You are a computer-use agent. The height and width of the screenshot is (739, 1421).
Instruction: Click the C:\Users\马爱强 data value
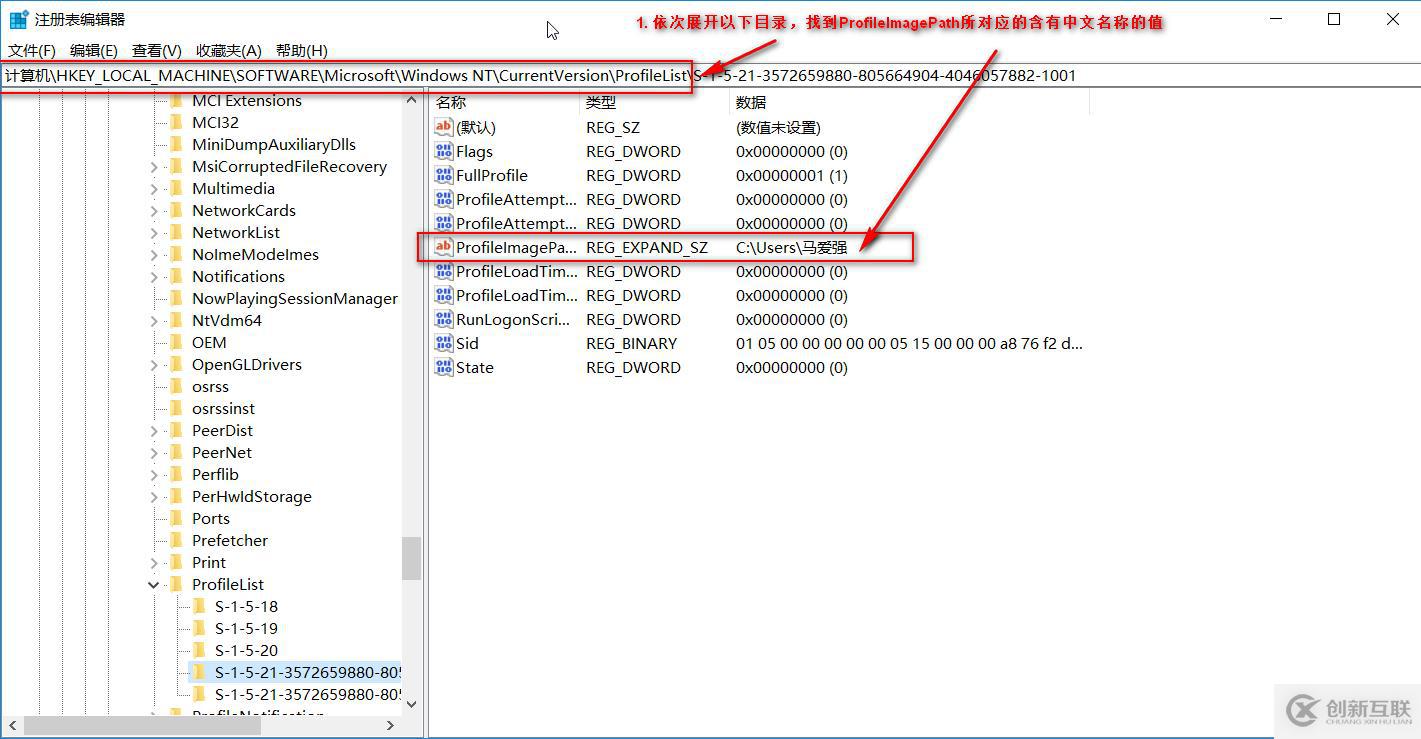tap(791, 247)
